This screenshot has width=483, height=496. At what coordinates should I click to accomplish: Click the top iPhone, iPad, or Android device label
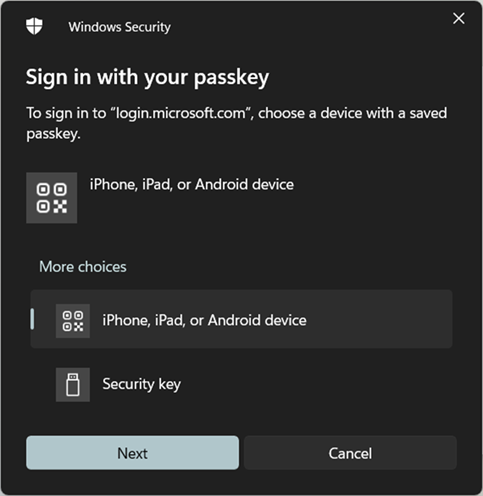click(192, 184)
